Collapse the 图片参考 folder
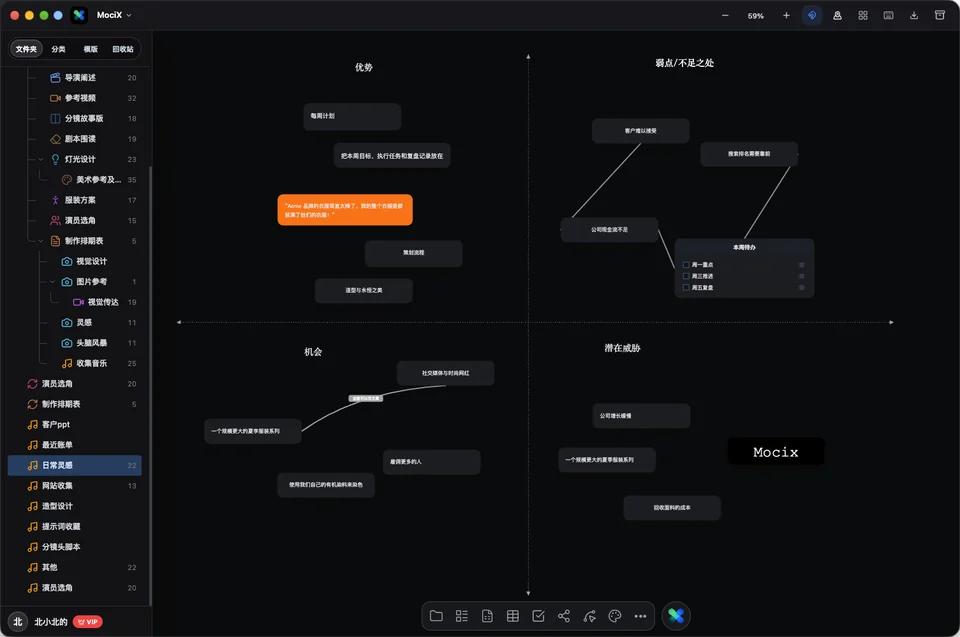This screenshot has height=637, width=960. [x=53, y=282]
